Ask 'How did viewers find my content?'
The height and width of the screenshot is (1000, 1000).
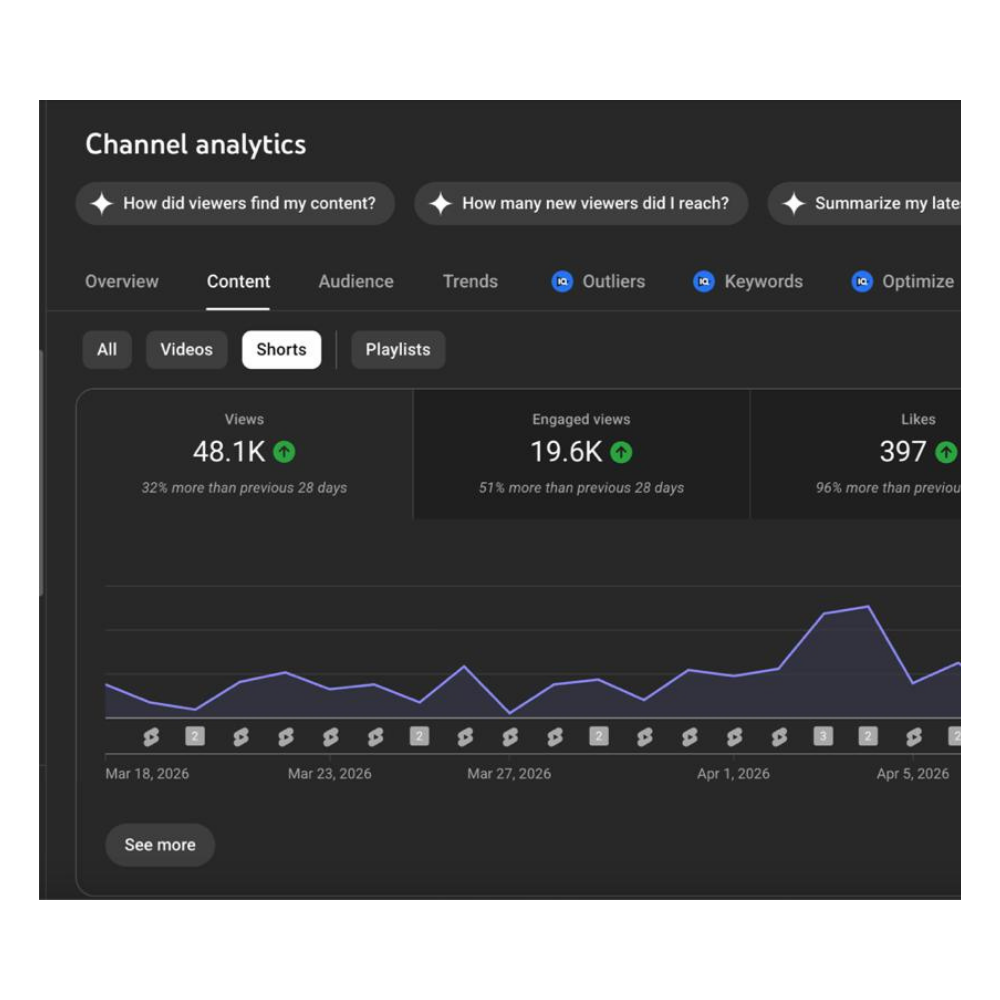point(235,203)
